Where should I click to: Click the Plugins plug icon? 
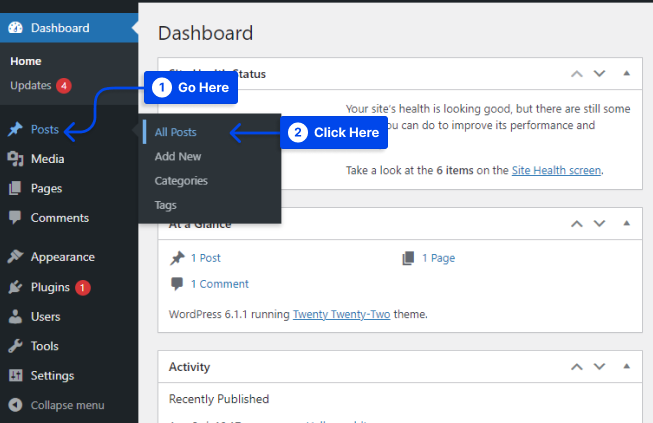(x=15, y=287)
